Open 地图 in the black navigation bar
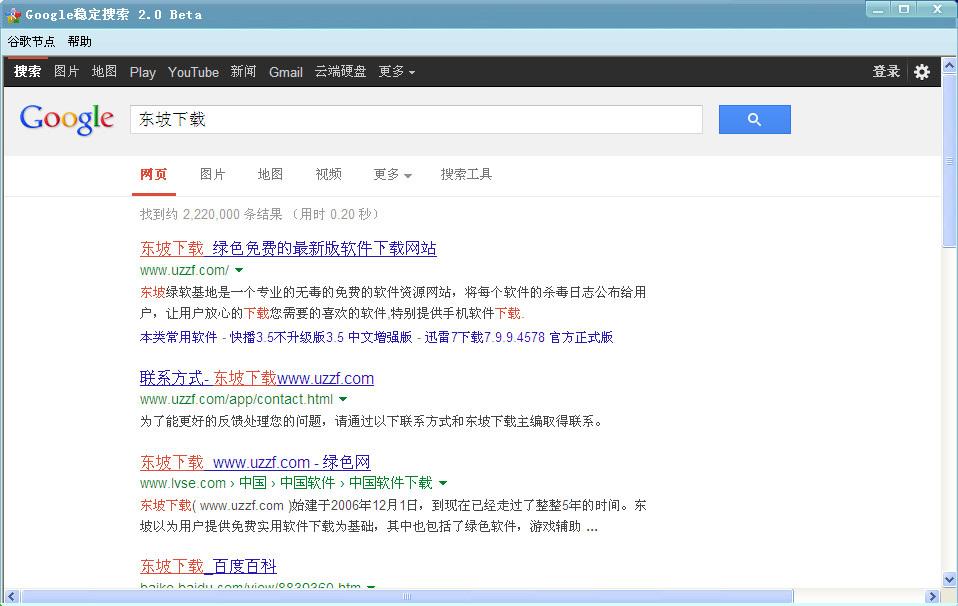The height and width of the screenshot is (606, 958). (104, 71)
